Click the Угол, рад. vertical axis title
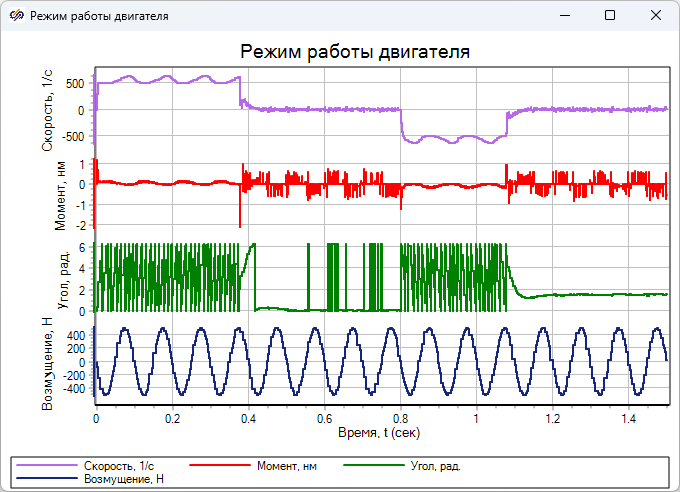The width and height of the screenshot is (680, 492). 60,276
